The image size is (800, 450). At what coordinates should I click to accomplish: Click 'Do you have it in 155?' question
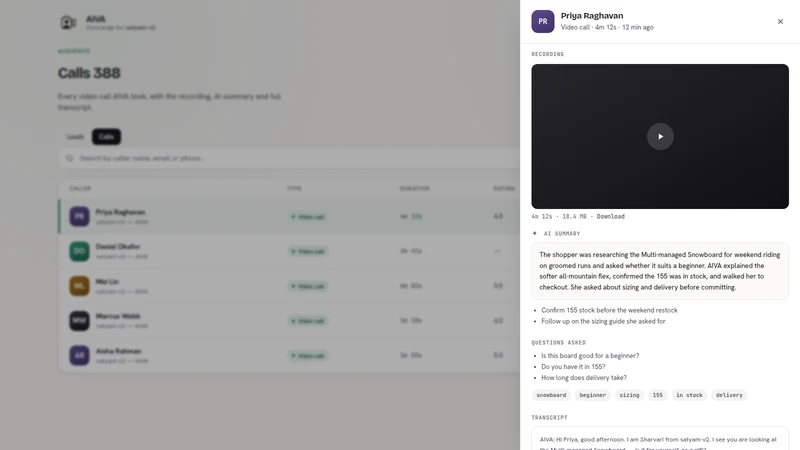(x=573, y=367)
